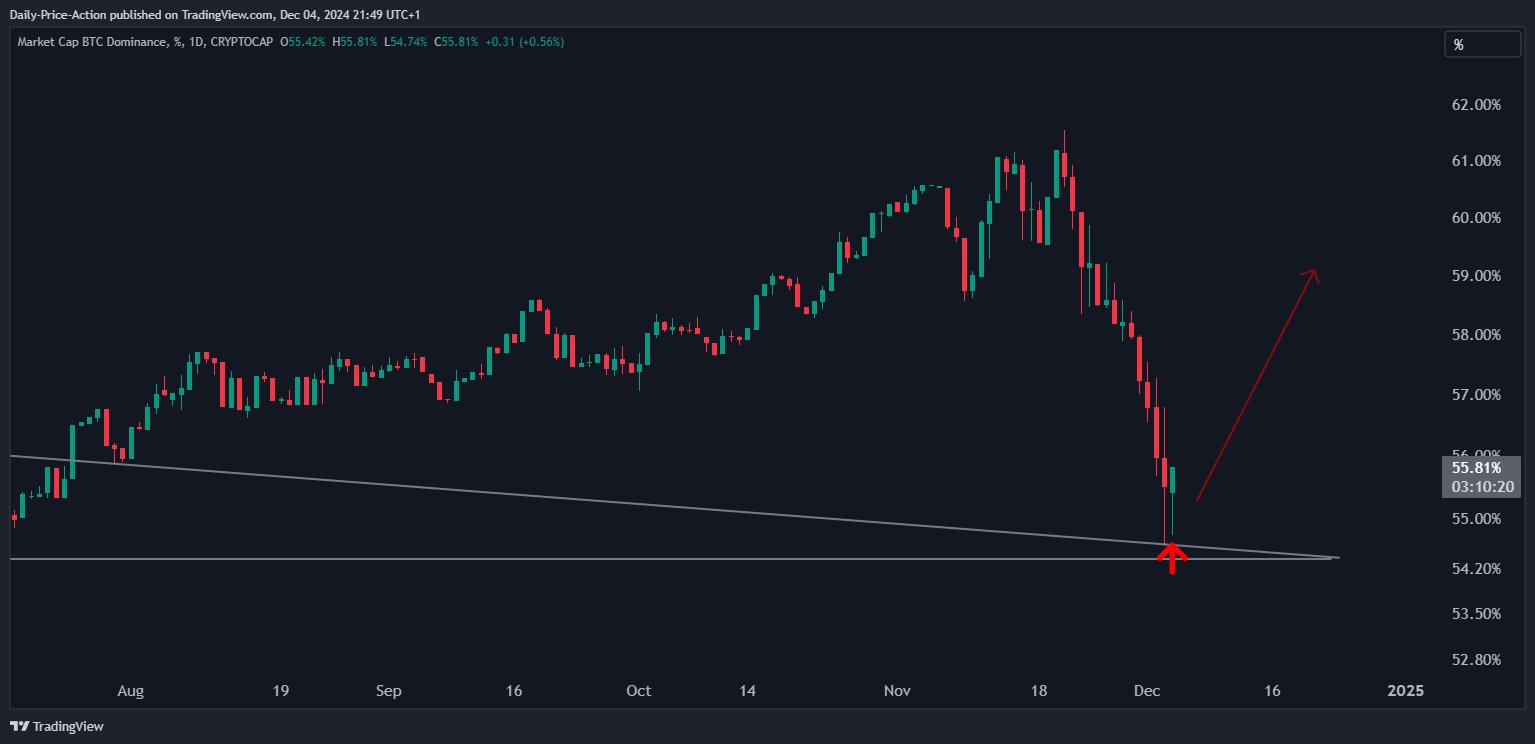Click the close value C55.81%
Viewport: 1535px width, 744px height.
(x=456, y=42)
